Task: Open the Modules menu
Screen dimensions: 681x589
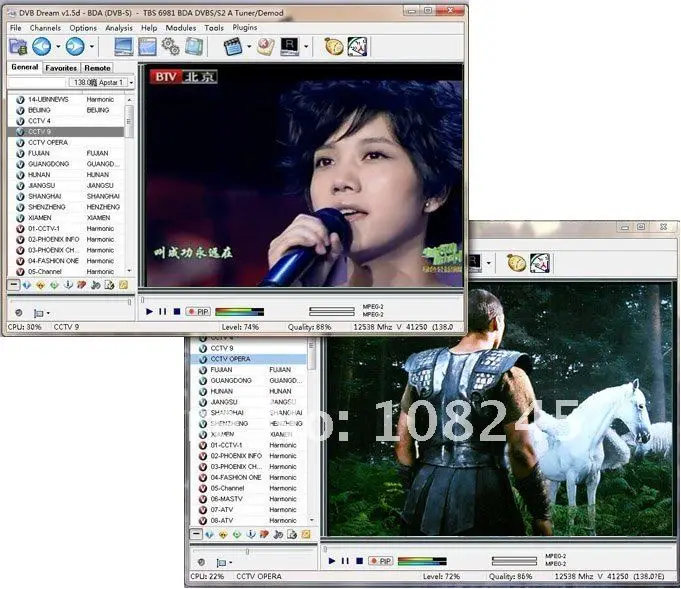Action: point(181,28)
